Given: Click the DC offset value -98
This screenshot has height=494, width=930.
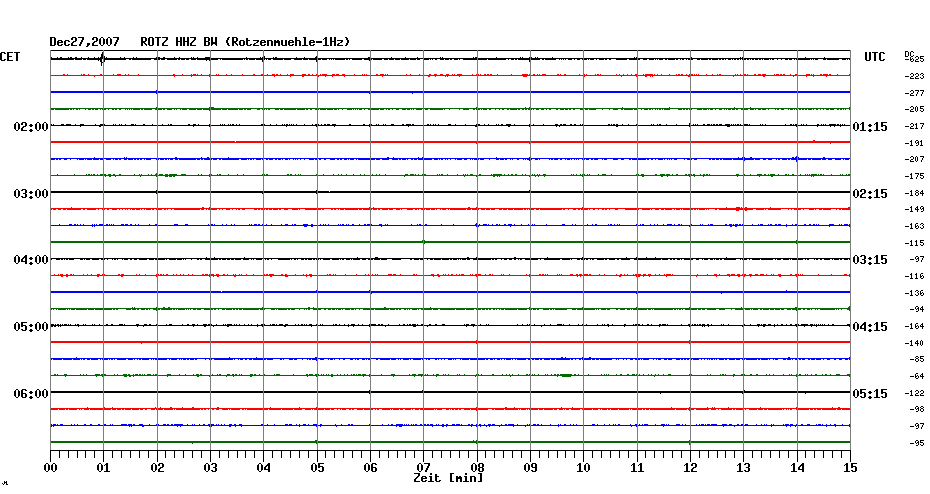Looking at the screenshot, I should click(916, 410).
